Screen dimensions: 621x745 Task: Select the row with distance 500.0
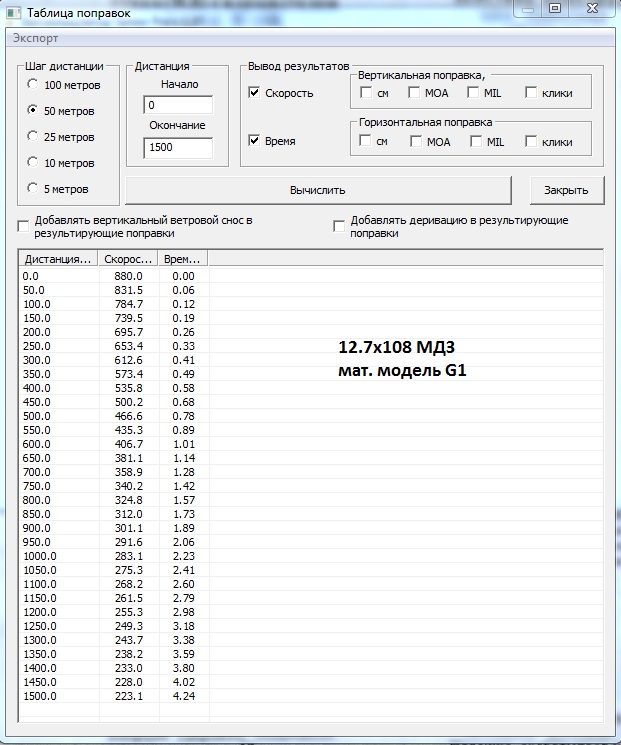pyautogui.click(x=311, y=416)
